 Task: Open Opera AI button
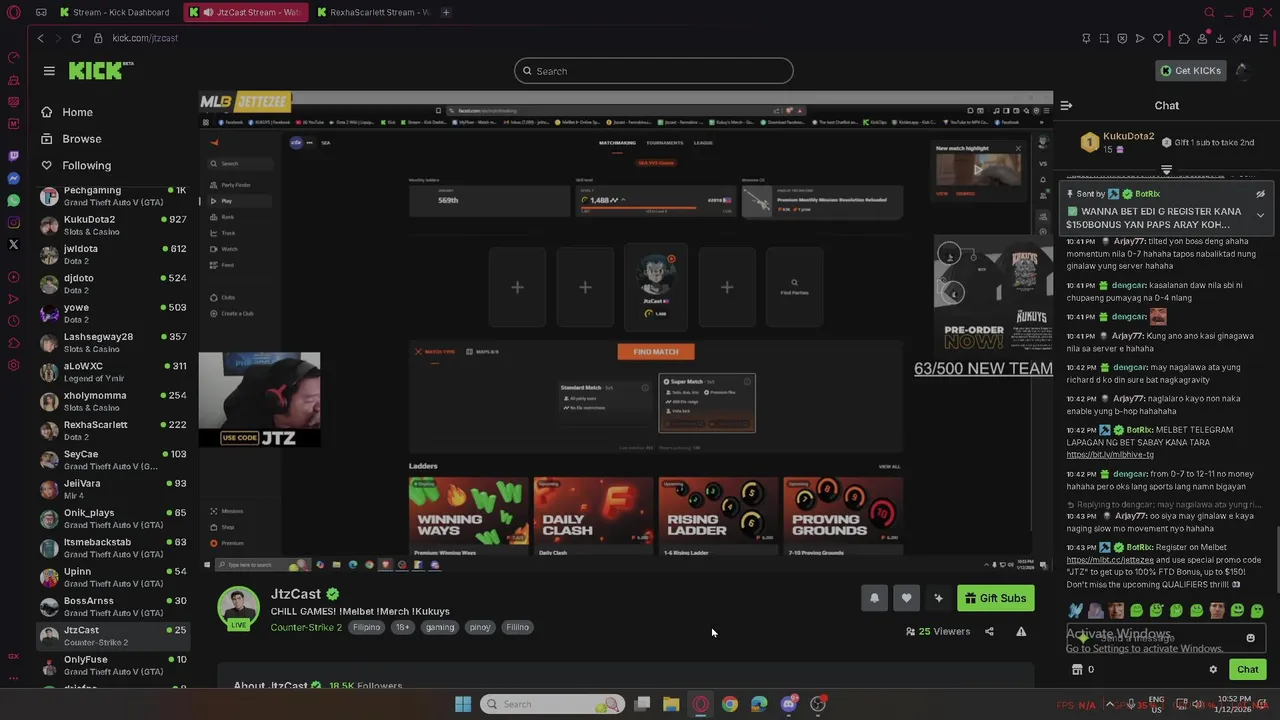pos(1243,38)
